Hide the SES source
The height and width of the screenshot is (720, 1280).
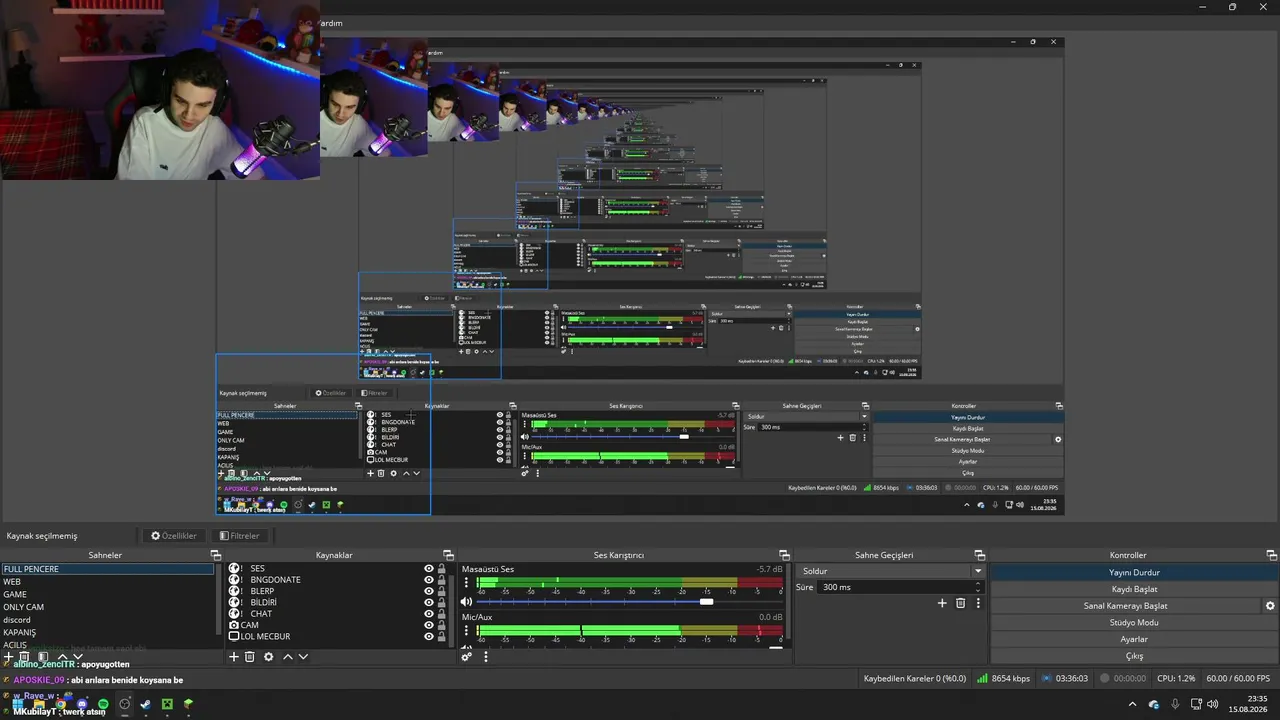point(429,569)
